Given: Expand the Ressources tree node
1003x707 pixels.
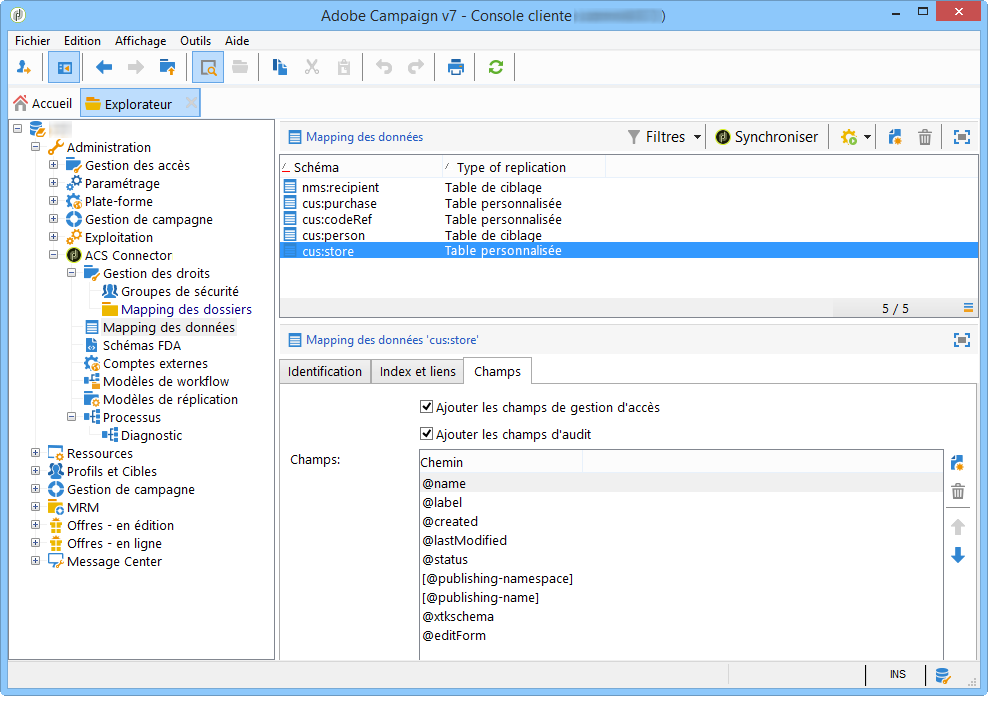Looking at the screenshot, I should point(35,453).
